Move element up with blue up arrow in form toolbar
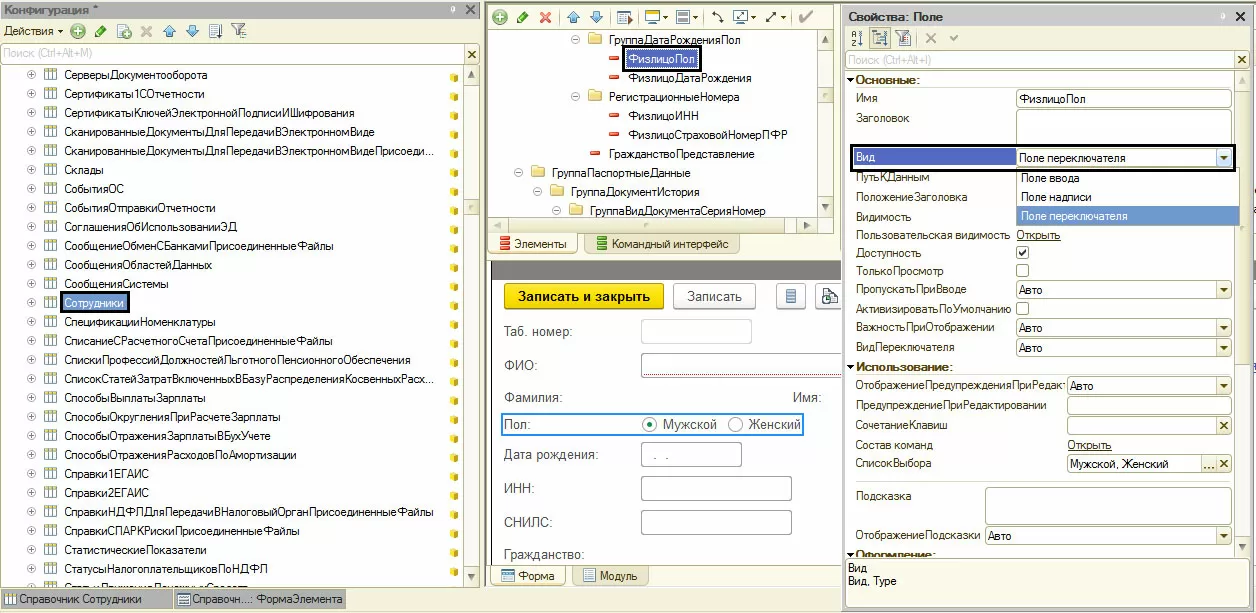The height and width of the screenshot is (613, 1256). 573,17
